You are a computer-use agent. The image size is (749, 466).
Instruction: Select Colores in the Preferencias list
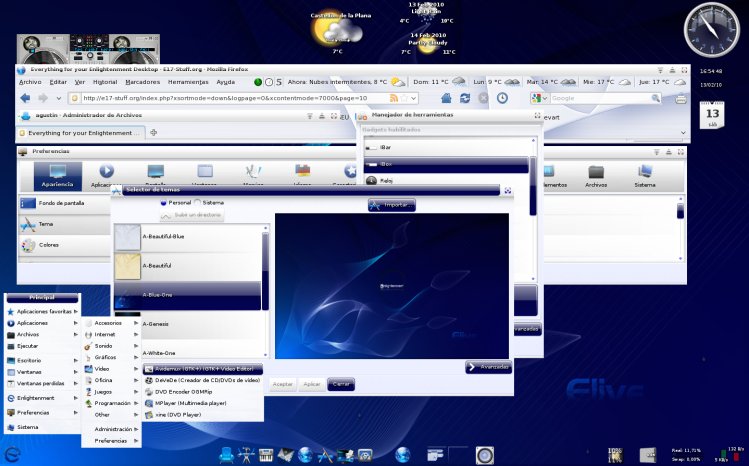[64, 245]
